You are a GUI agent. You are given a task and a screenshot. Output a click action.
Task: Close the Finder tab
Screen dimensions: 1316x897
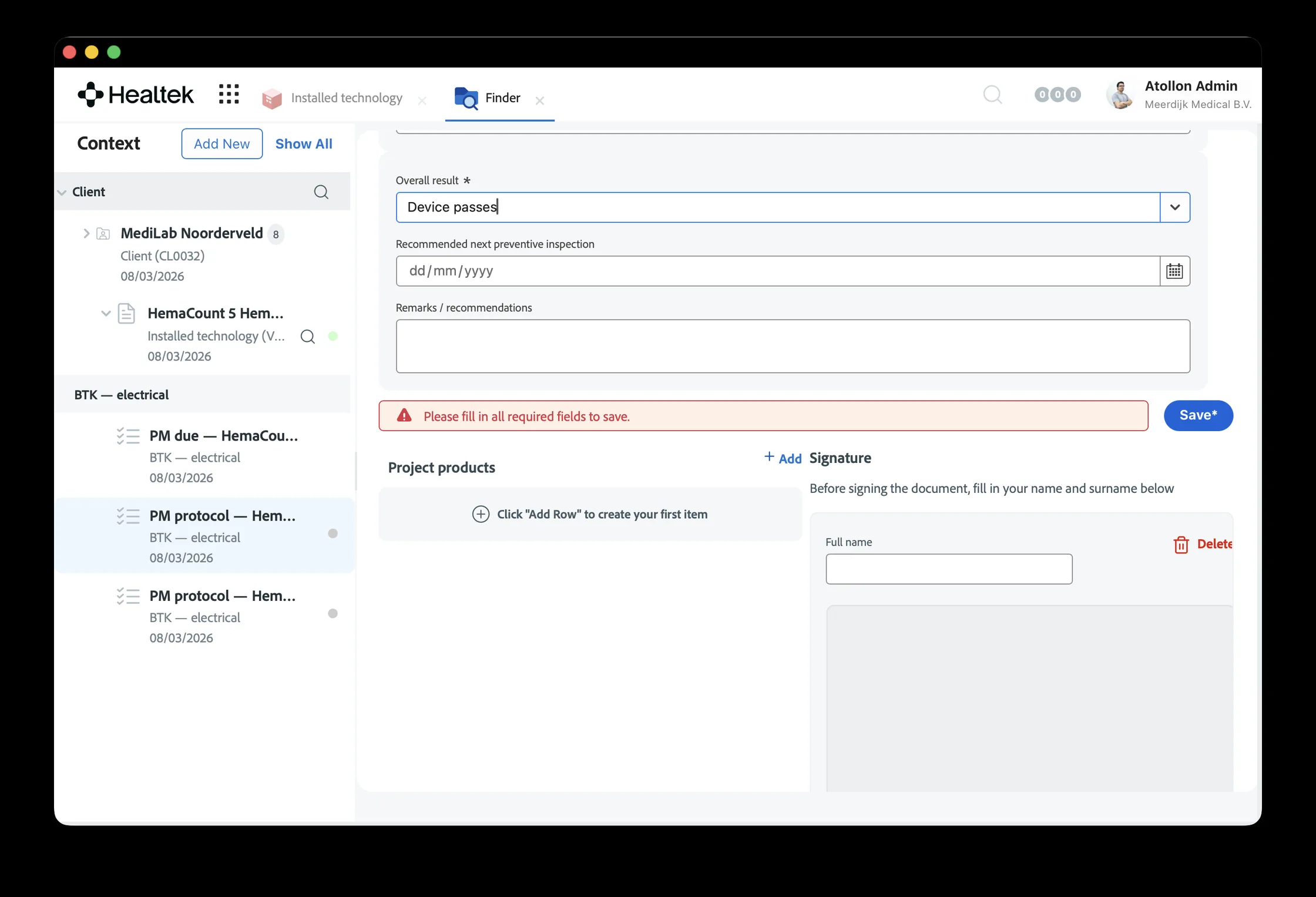pos(540,101)
